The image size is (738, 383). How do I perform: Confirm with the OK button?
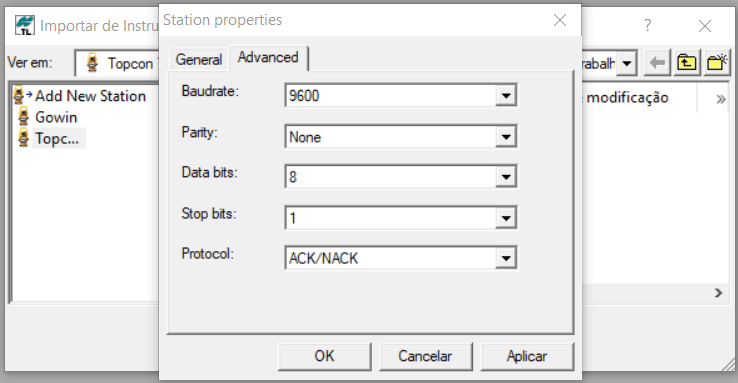point(324,356)
